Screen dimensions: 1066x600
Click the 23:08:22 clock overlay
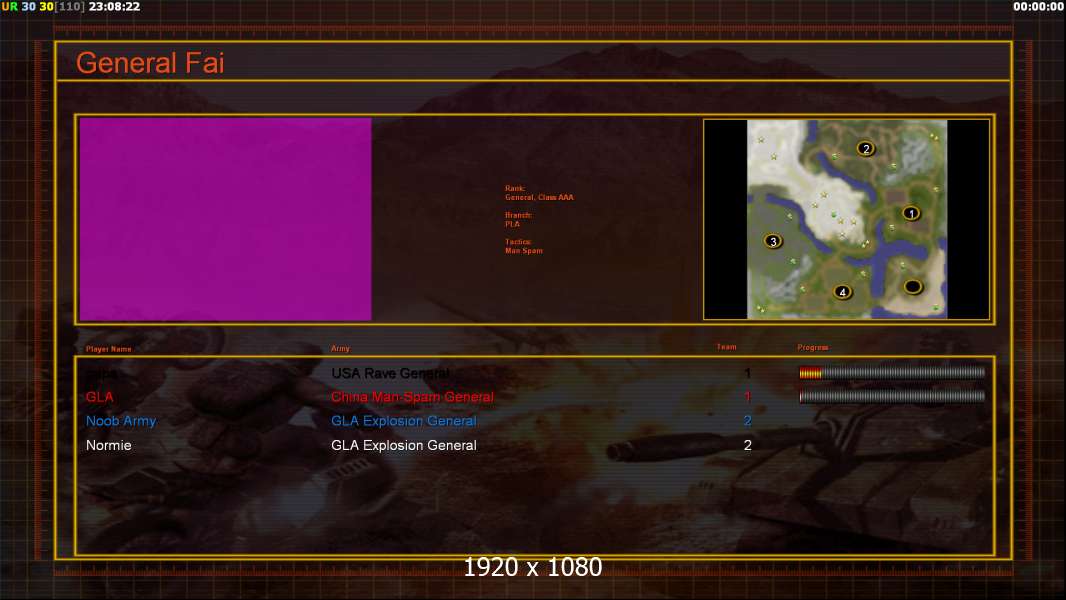point(114,7)
